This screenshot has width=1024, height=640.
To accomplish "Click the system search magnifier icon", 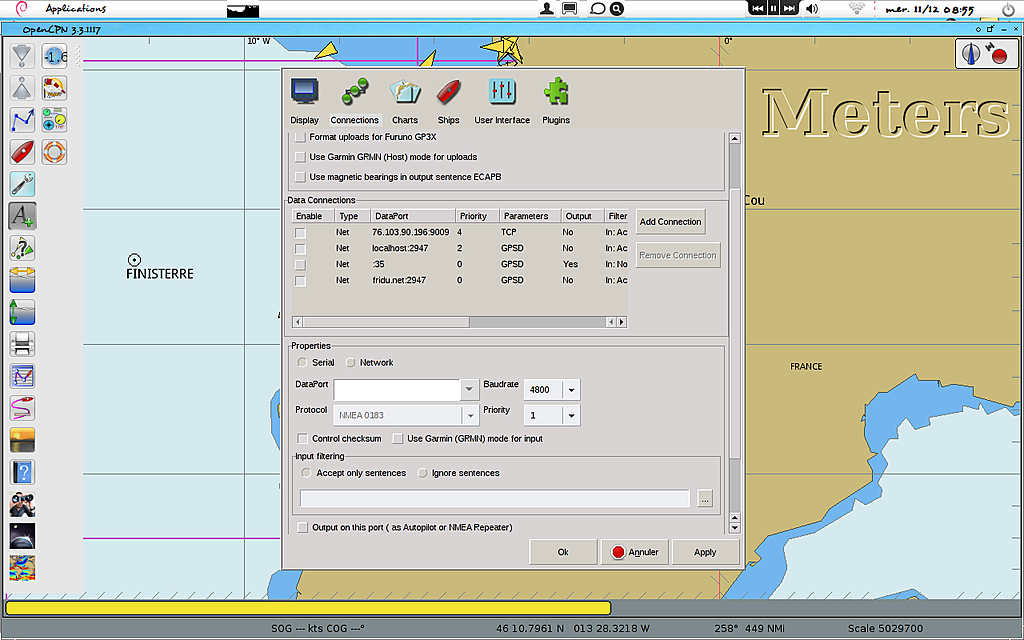I will [616, 8].
